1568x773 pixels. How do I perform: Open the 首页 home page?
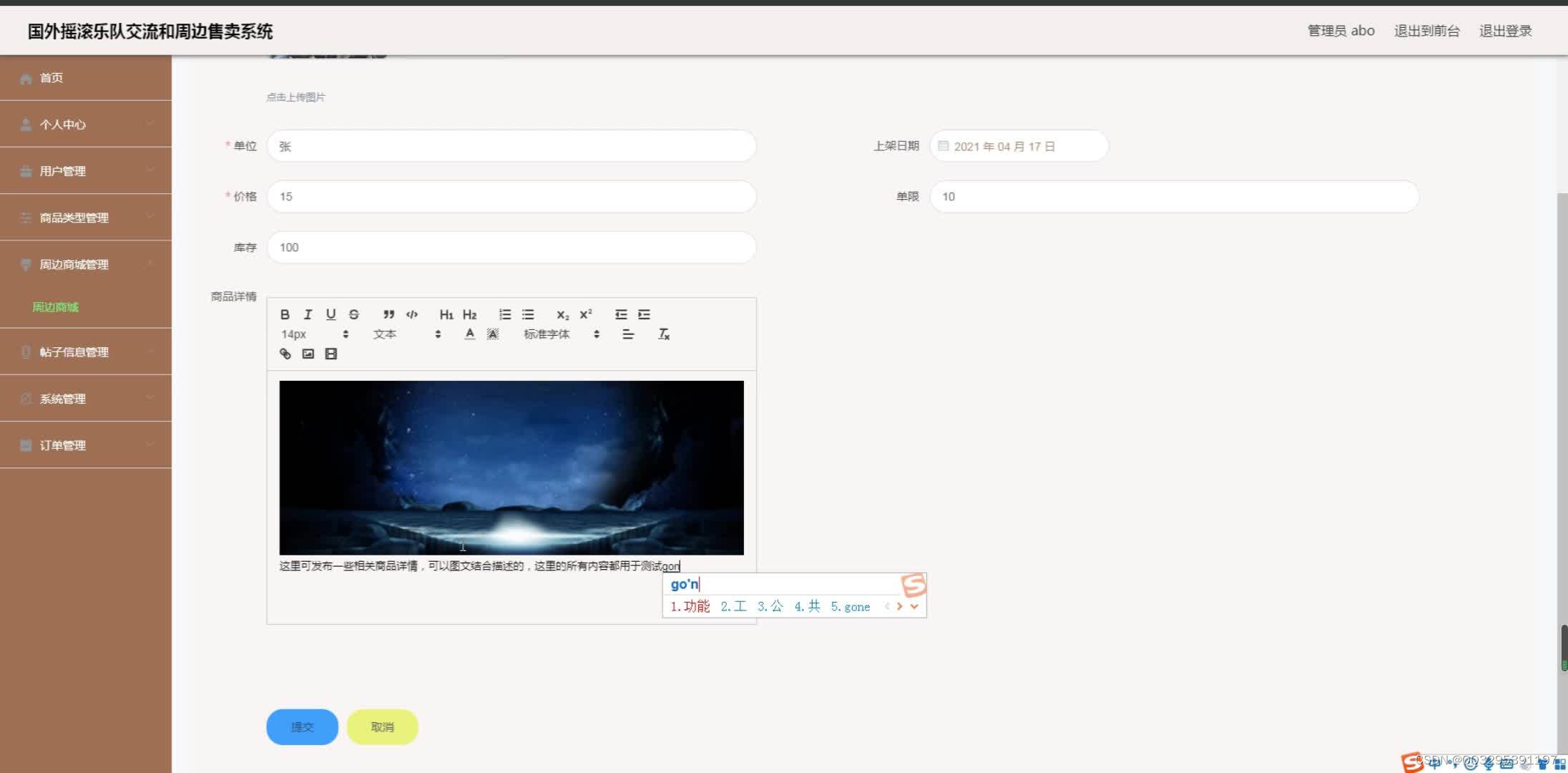point(86,77)
